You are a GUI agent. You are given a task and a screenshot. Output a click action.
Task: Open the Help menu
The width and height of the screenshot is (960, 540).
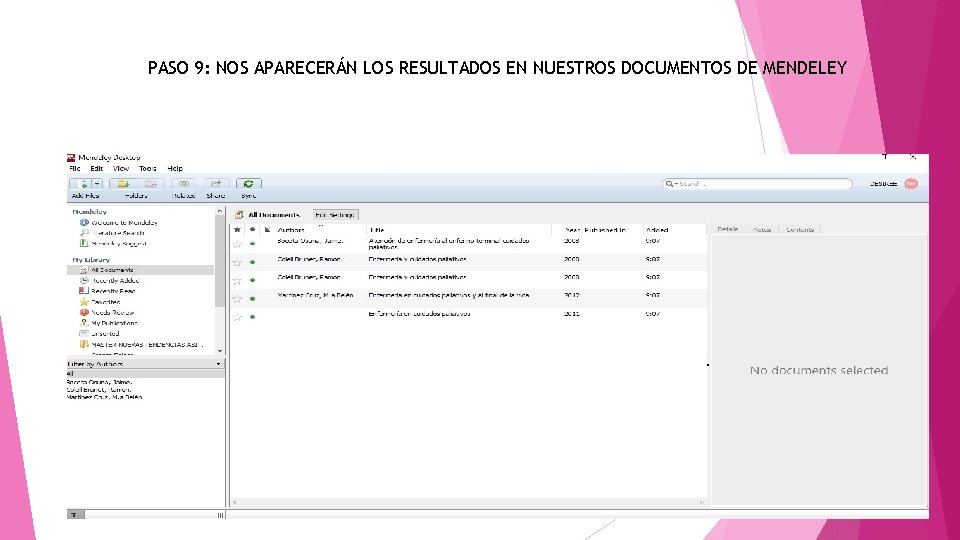[x=175, y=168]
